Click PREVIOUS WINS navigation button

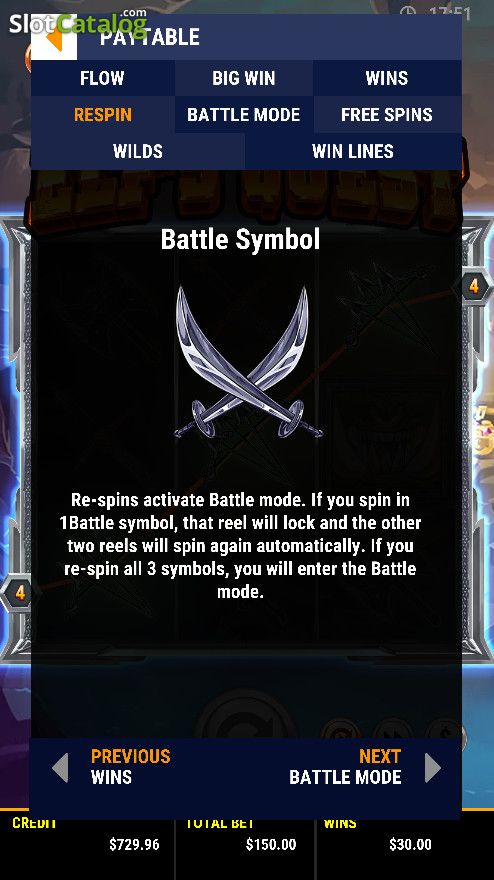coord(130,767)
